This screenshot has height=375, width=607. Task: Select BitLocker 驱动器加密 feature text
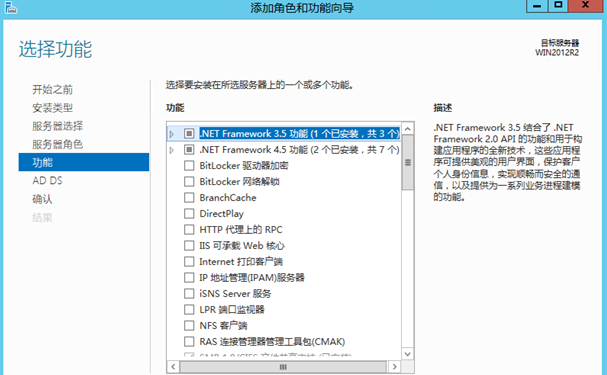(x=244, y=166)
